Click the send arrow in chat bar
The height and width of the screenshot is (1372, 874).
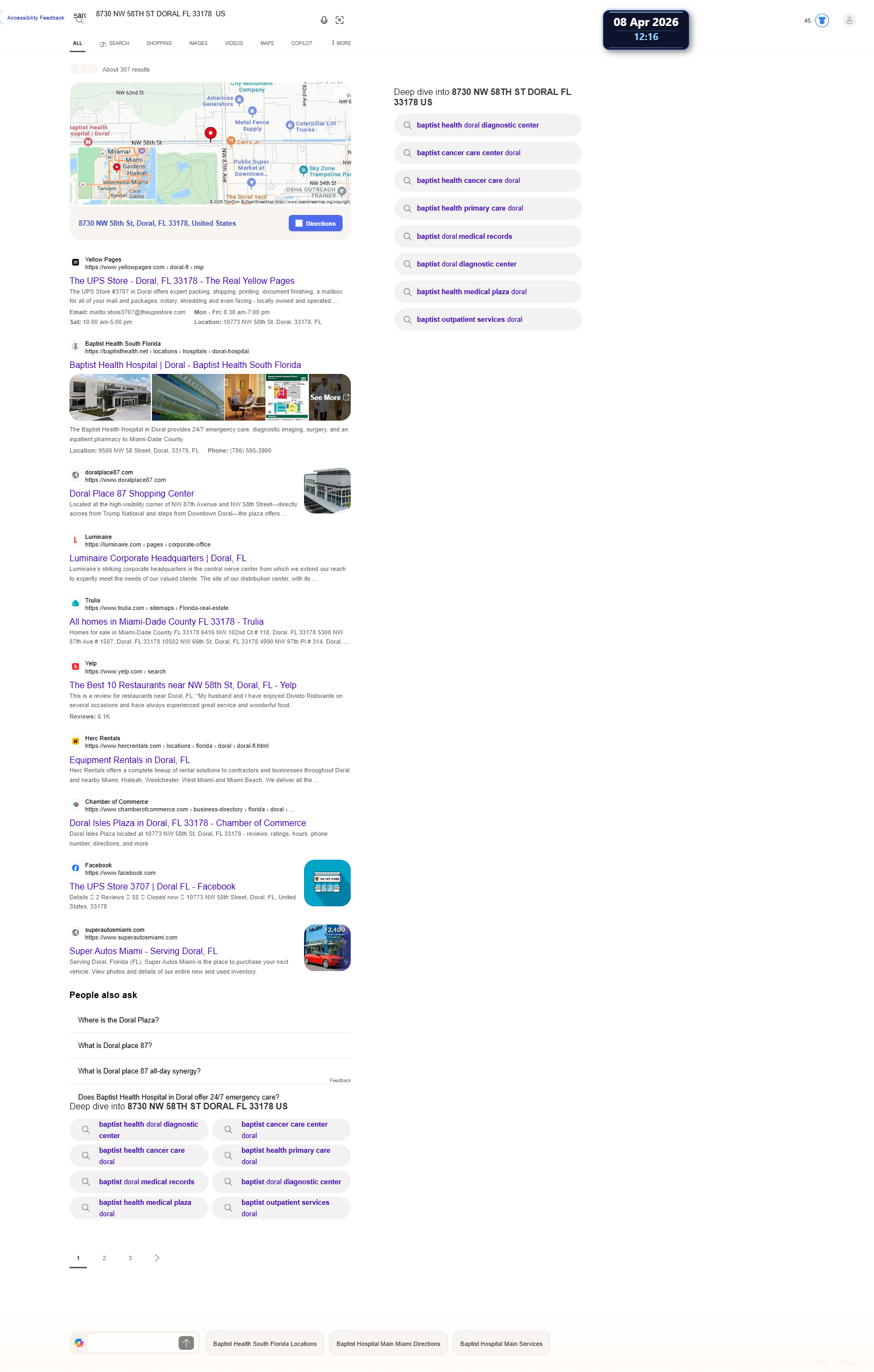[186, 1343]
